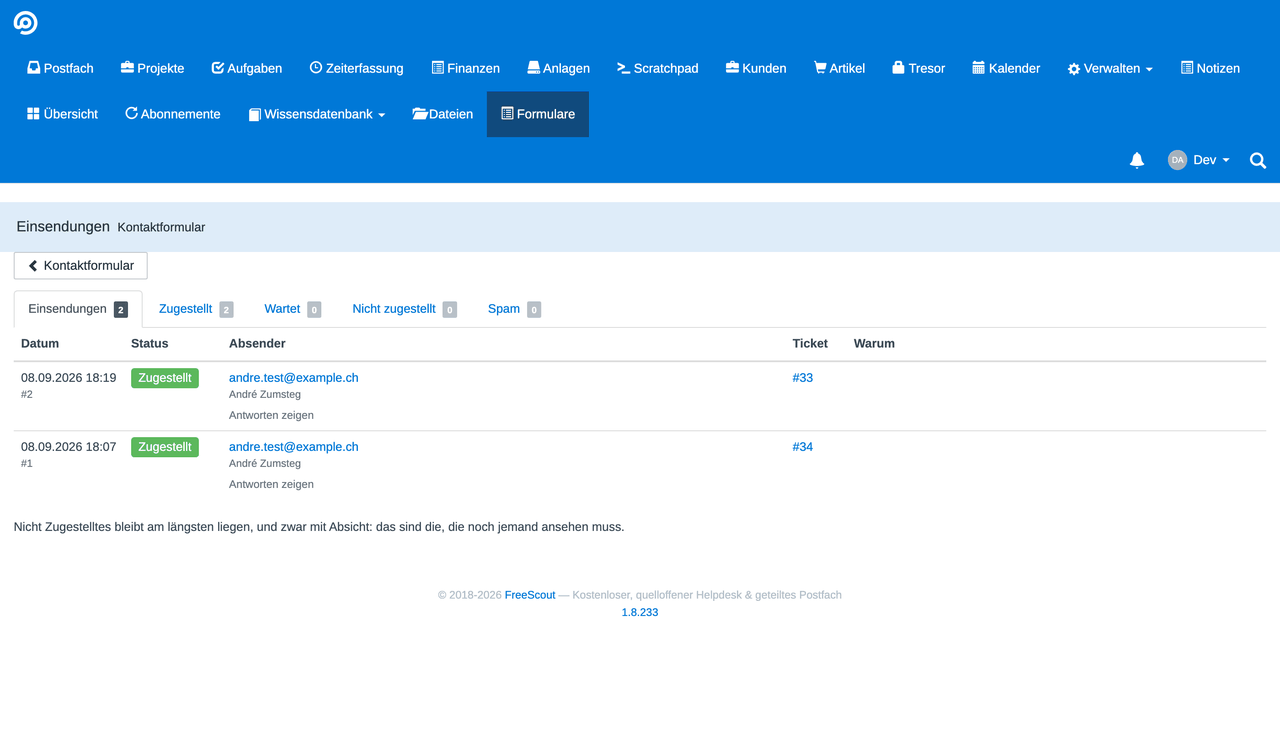This screenshot has height=750, width=1280.
Task: Go to Artikel
Action: click(839, 68)
